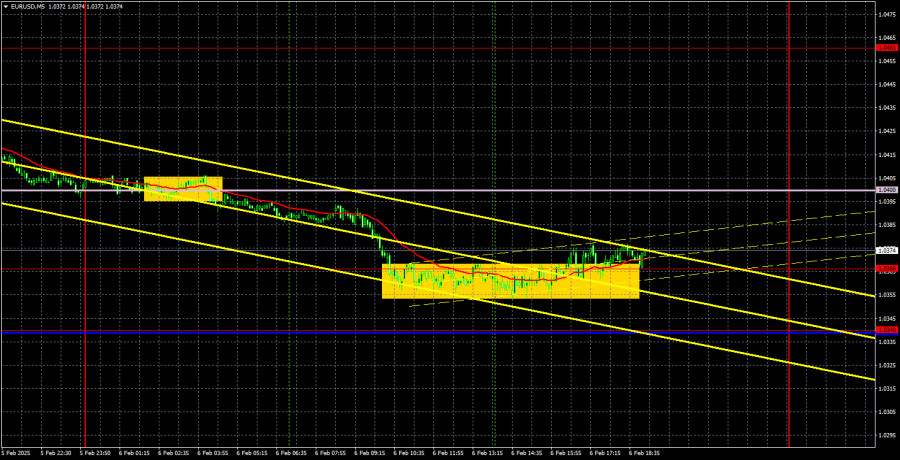Click the 1.0400 price label on axis
Image resolution: width=900 pixels, height=460 pixels.
tap(886, 189)
